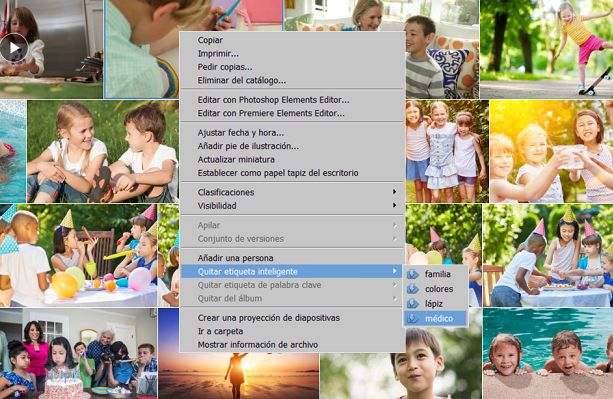The image size is (613, 399).
Task: Select sunset beach silhouette photo
Action: [x=238, y=375]
